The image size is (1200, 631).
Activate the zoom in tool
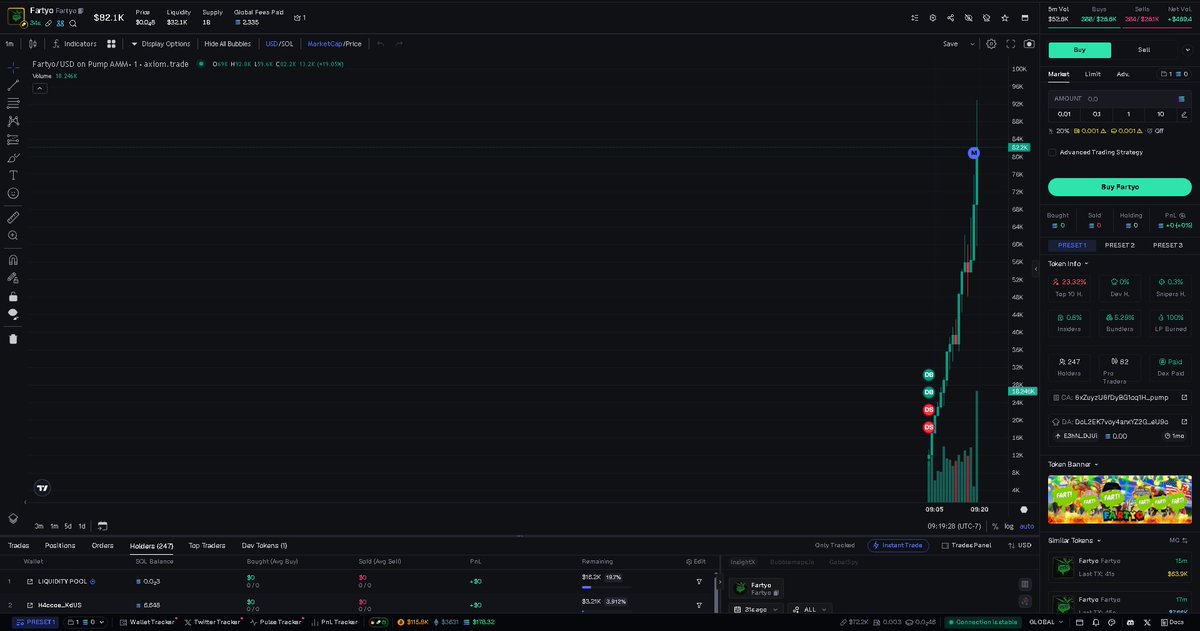pos(13,235)
